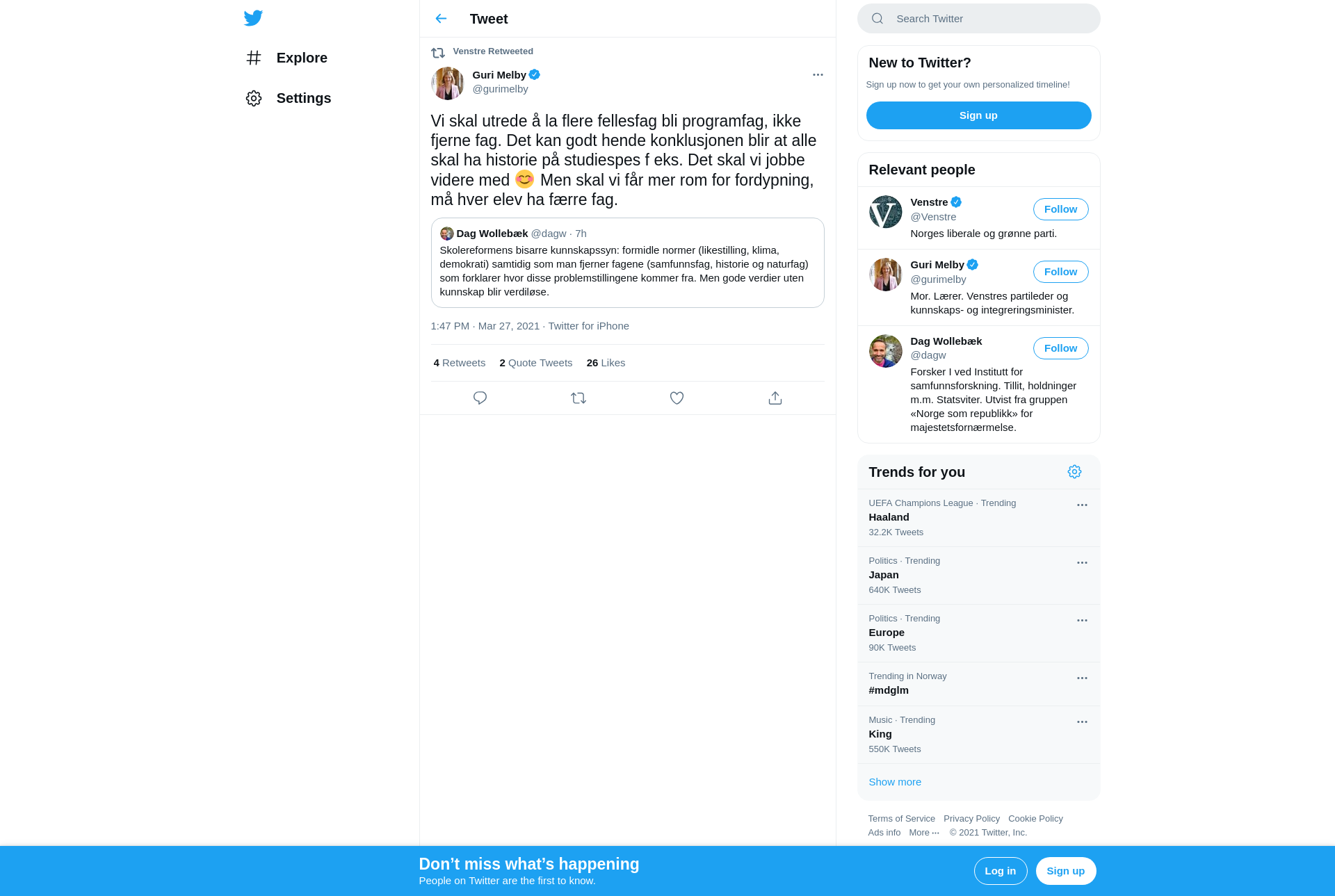The width and height of the screenshot is (1335, 896).
Task: Go back using the left arrow icon
Action: tap(441, 19)
